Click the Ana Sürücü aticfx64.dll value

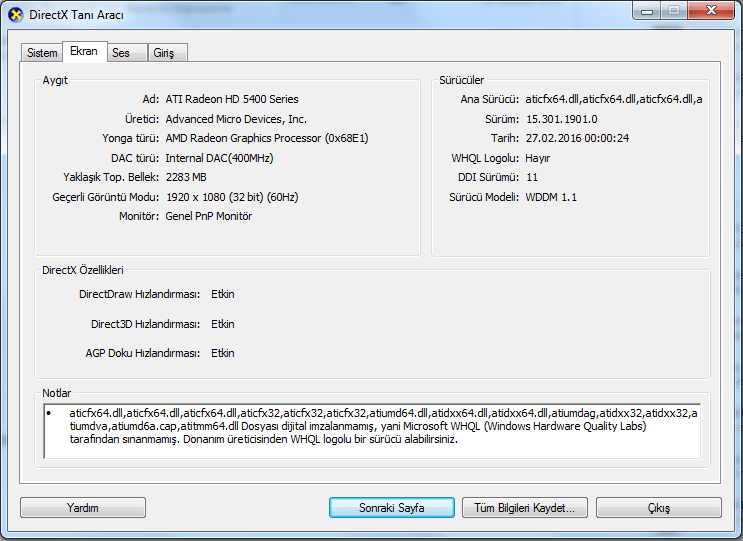click(x=614, y=99)
